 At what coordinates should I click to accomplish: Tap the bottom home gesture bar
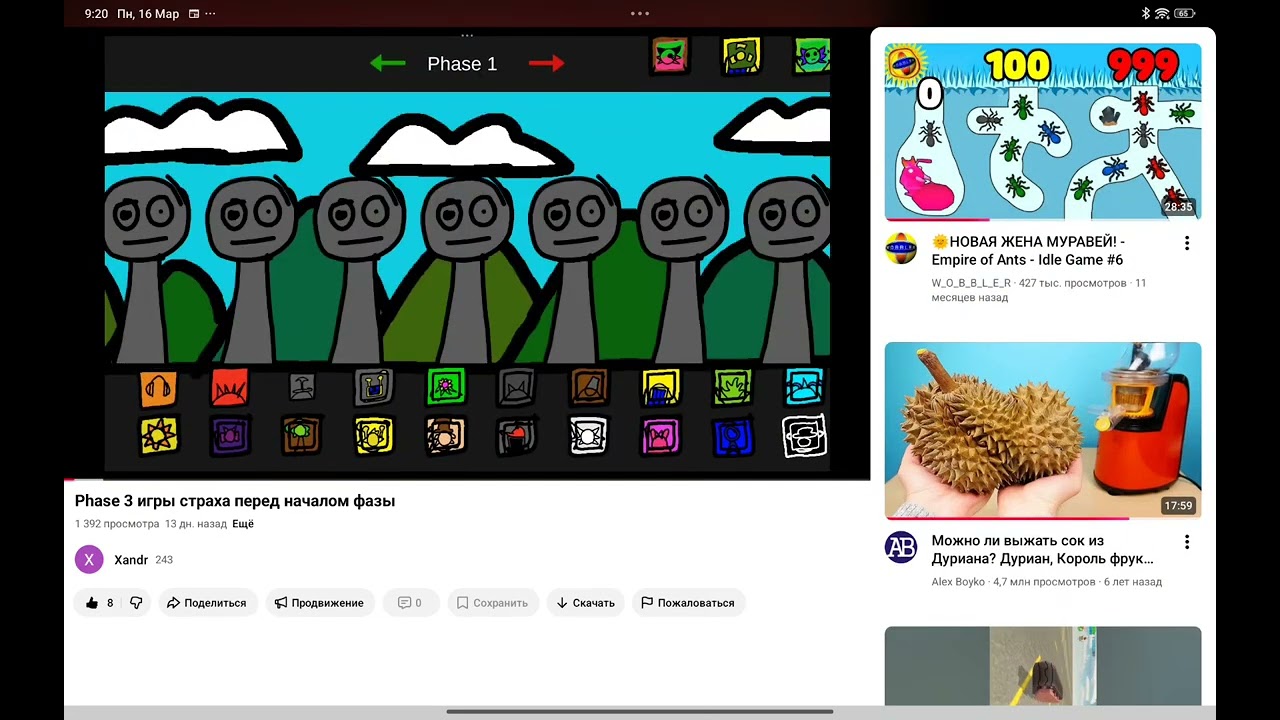640,712
